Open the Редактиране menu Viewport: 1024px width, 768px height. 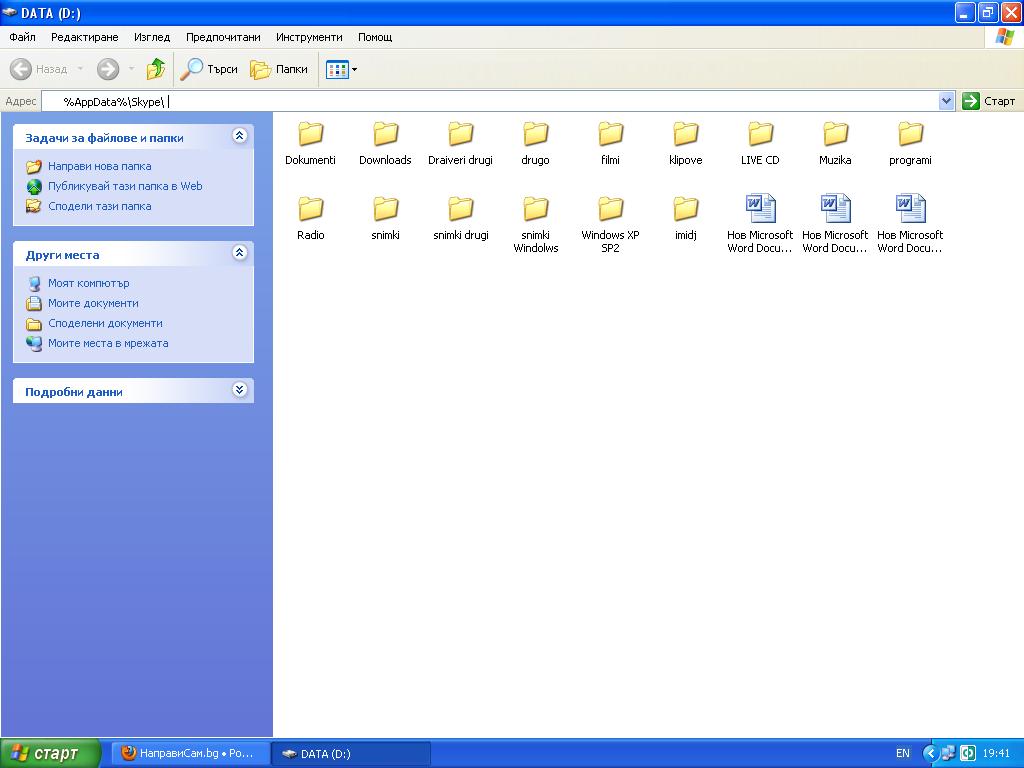85,37
